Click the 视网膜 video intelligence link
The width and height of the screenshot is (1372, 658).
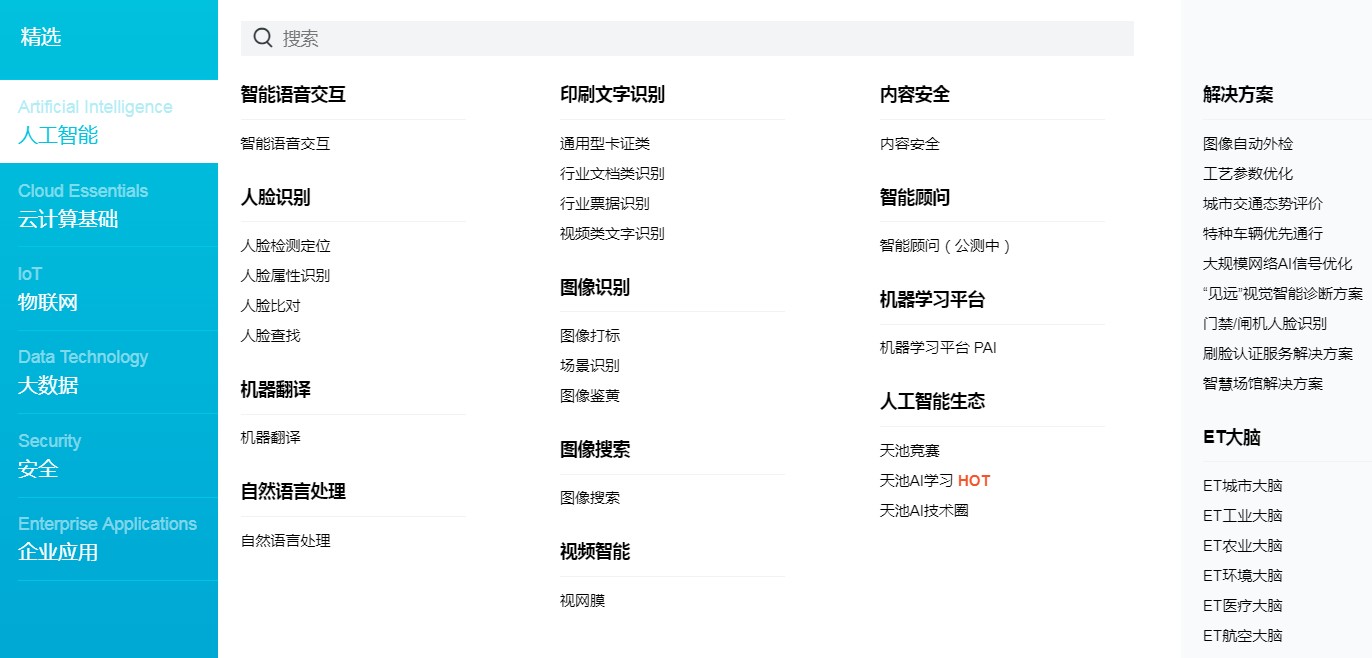[582, 601]
